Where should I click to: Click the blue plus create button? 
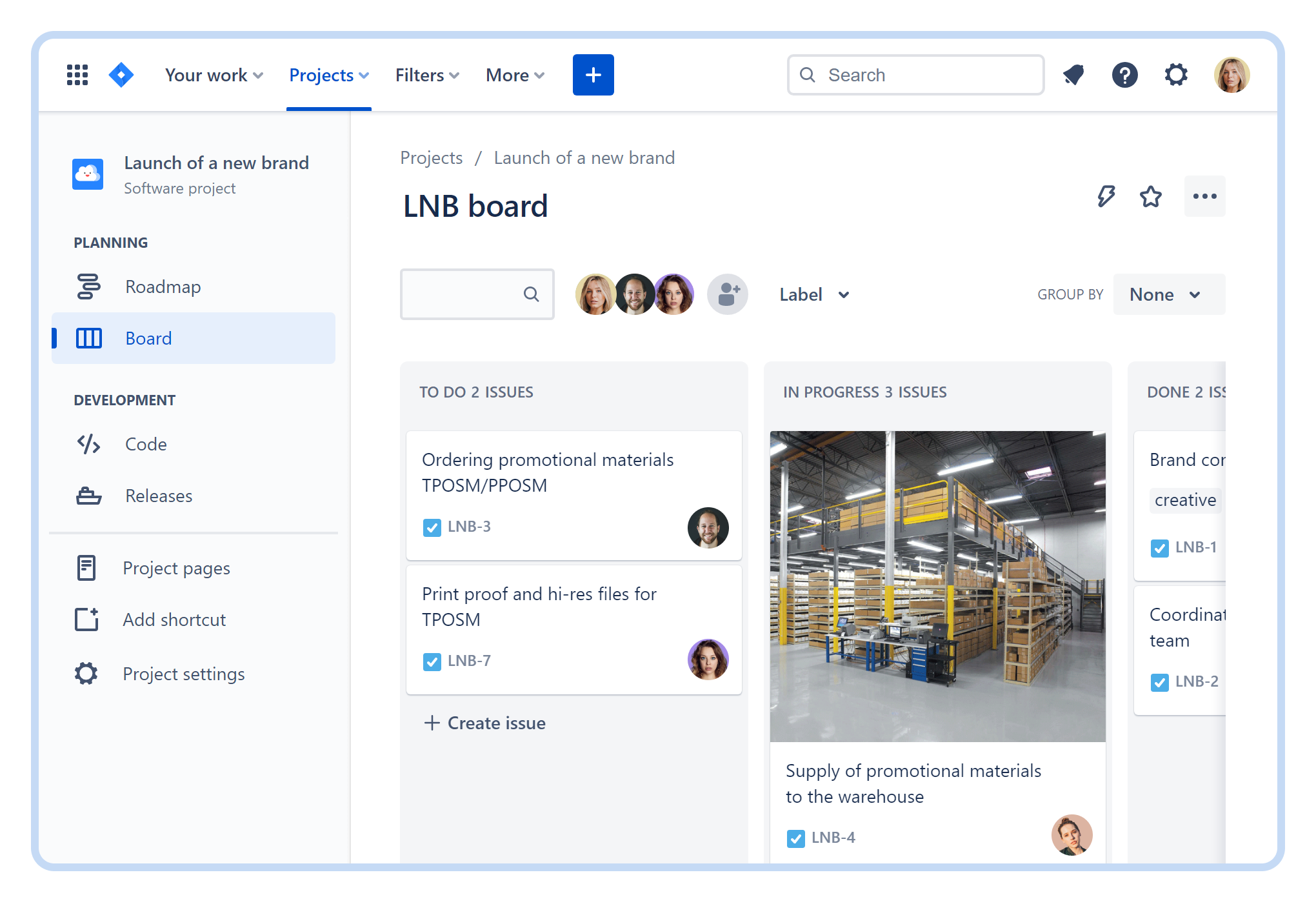pyautogui.click(x=593, y=75)
